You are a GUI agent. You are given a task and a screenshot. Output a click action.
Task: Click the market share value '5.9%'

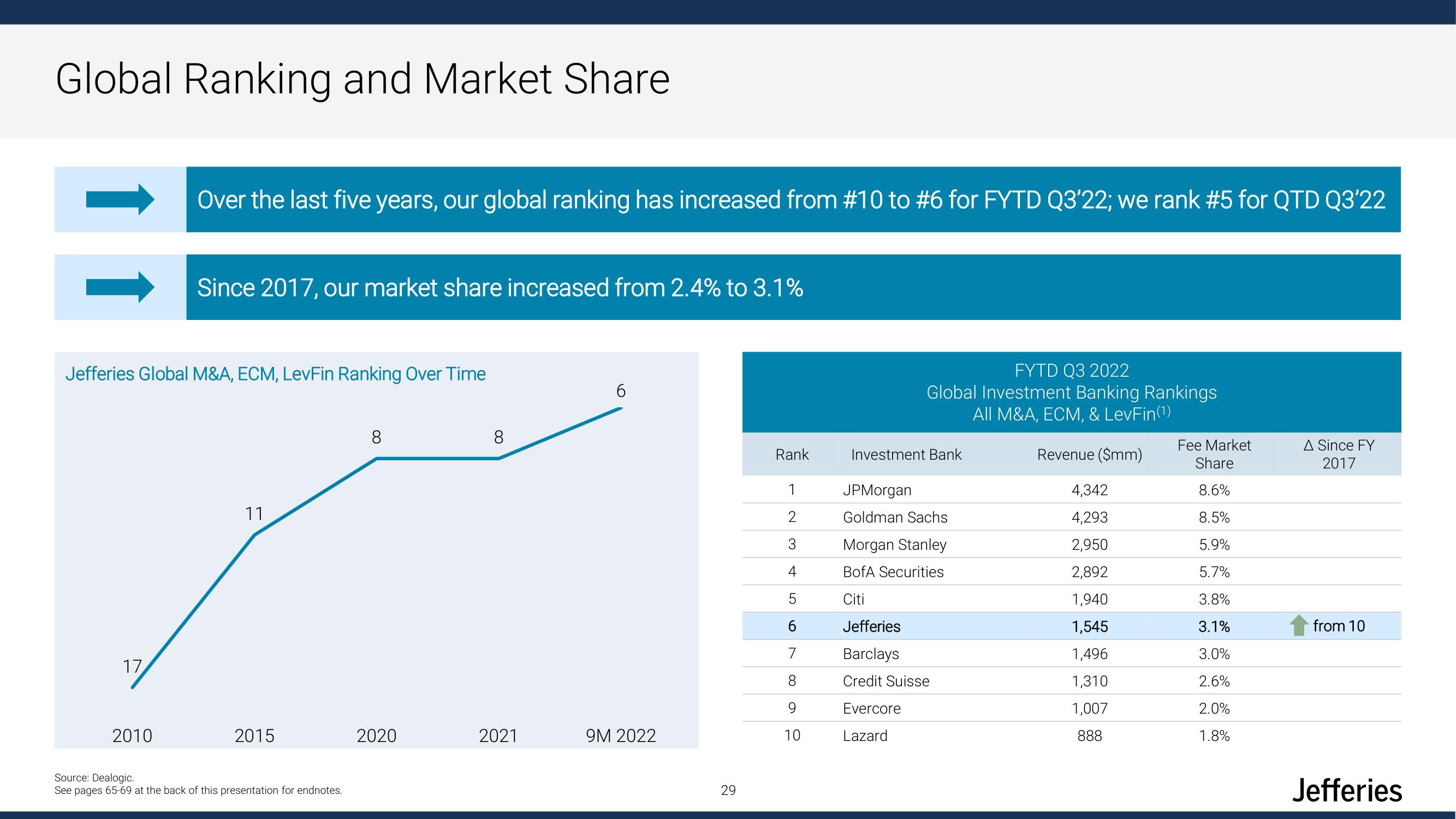[x=1214, y=544]
